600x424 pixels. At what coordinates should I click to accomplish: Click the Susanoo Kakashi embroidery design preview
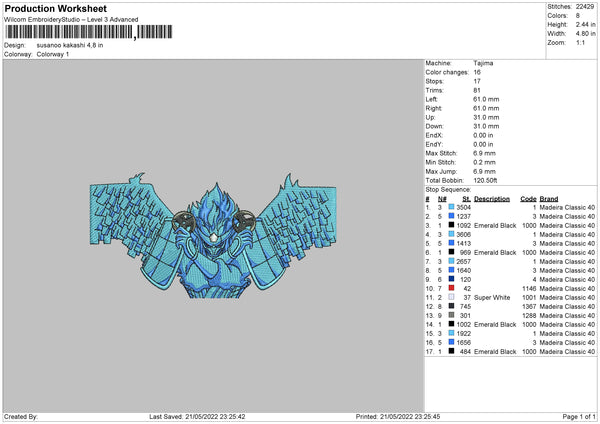213,236
